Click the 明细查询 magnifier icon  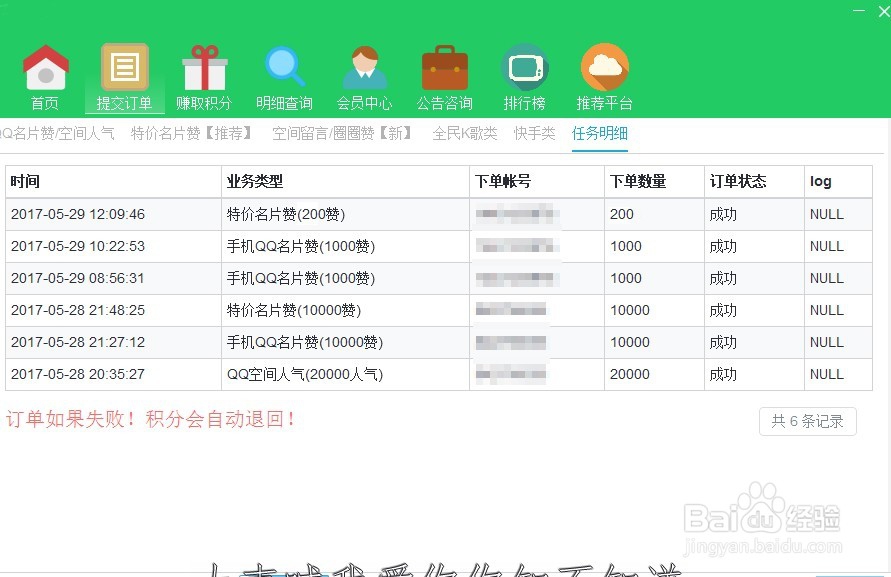[x=284, y=75]
